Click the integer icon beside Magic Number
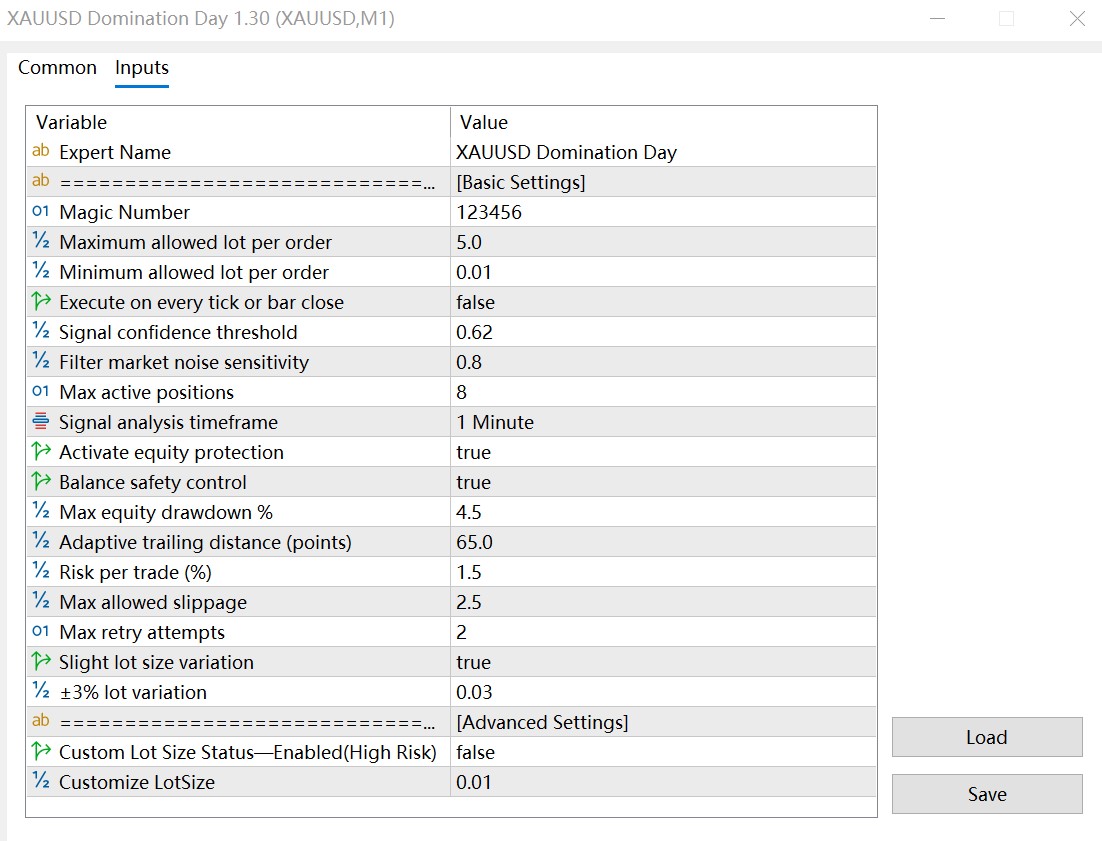 (41, 212)
